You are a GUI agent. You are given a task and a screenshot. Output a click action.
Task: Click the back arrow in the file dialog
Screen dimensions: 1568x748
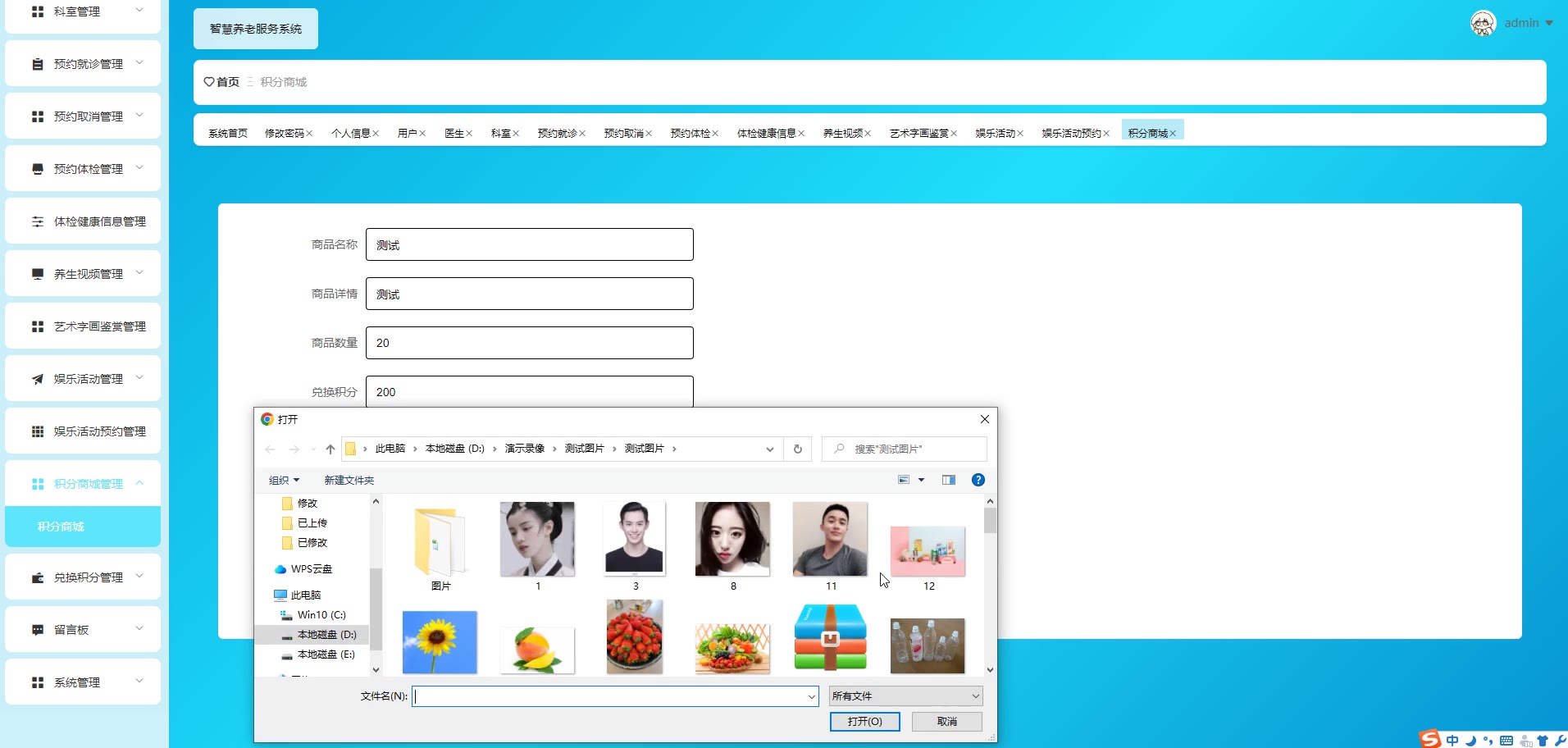270,449
